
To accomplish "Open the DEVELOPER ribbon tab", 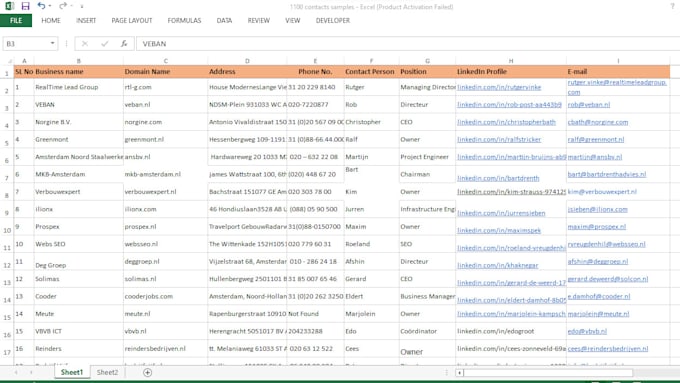I will pyautogui.click(x=333, y=20).
